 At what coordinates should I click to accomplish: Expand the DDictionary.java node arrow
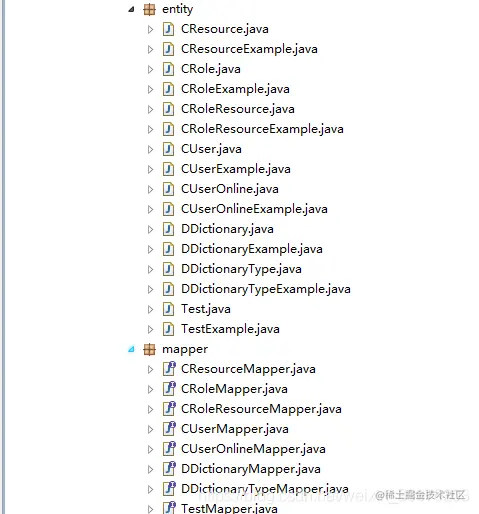(x=150, y=230)
